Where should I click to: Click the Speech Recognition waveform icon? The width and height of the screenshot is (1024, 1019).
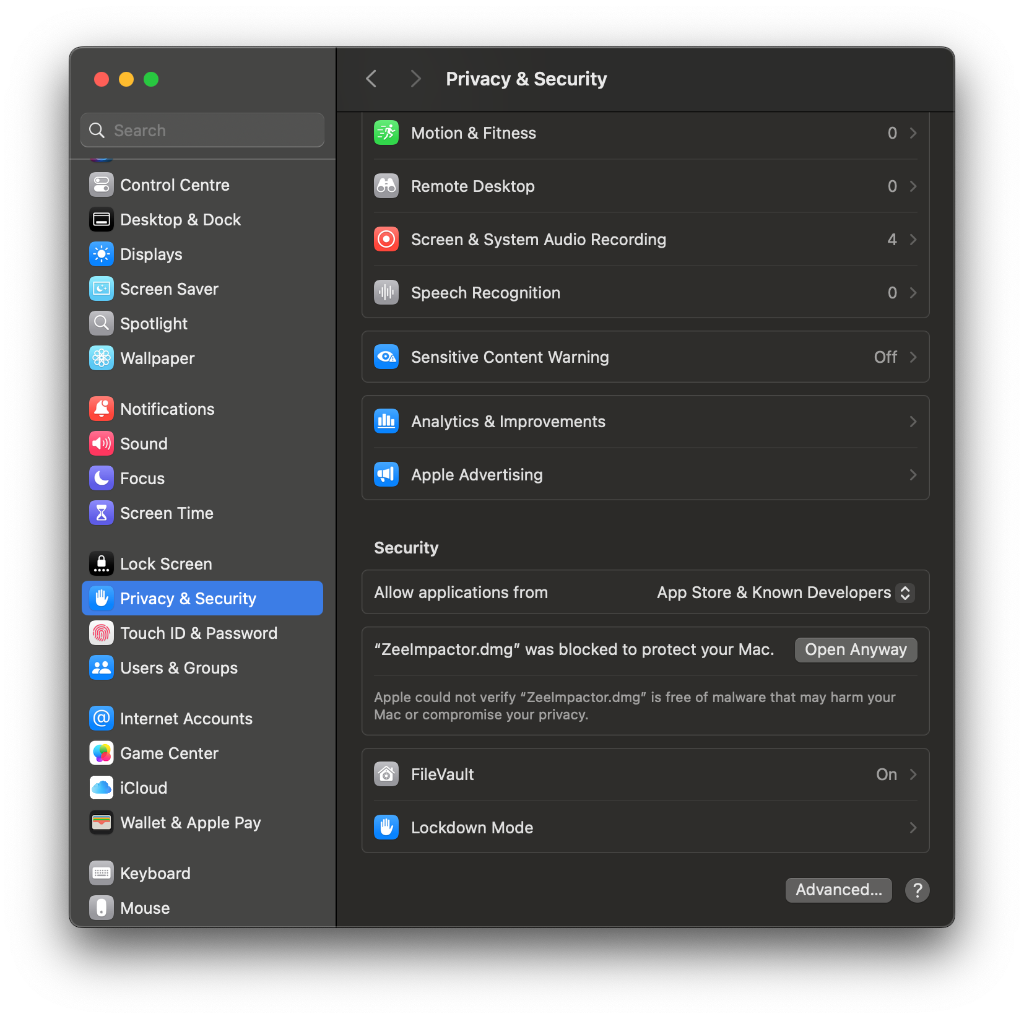(x=387, y=293)
